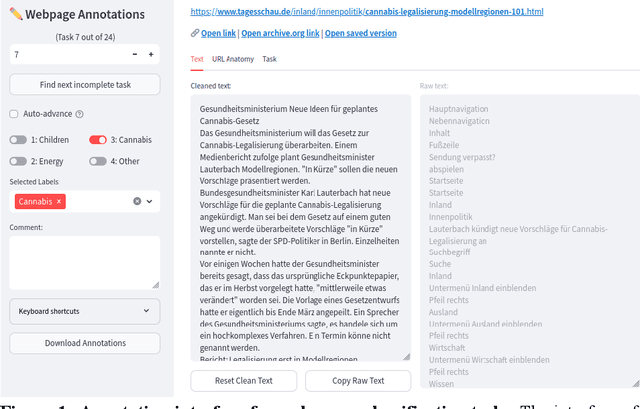
Task: Remove the Cannabis label tag with x
Action: pyautogui.click(x=59, y=201)
